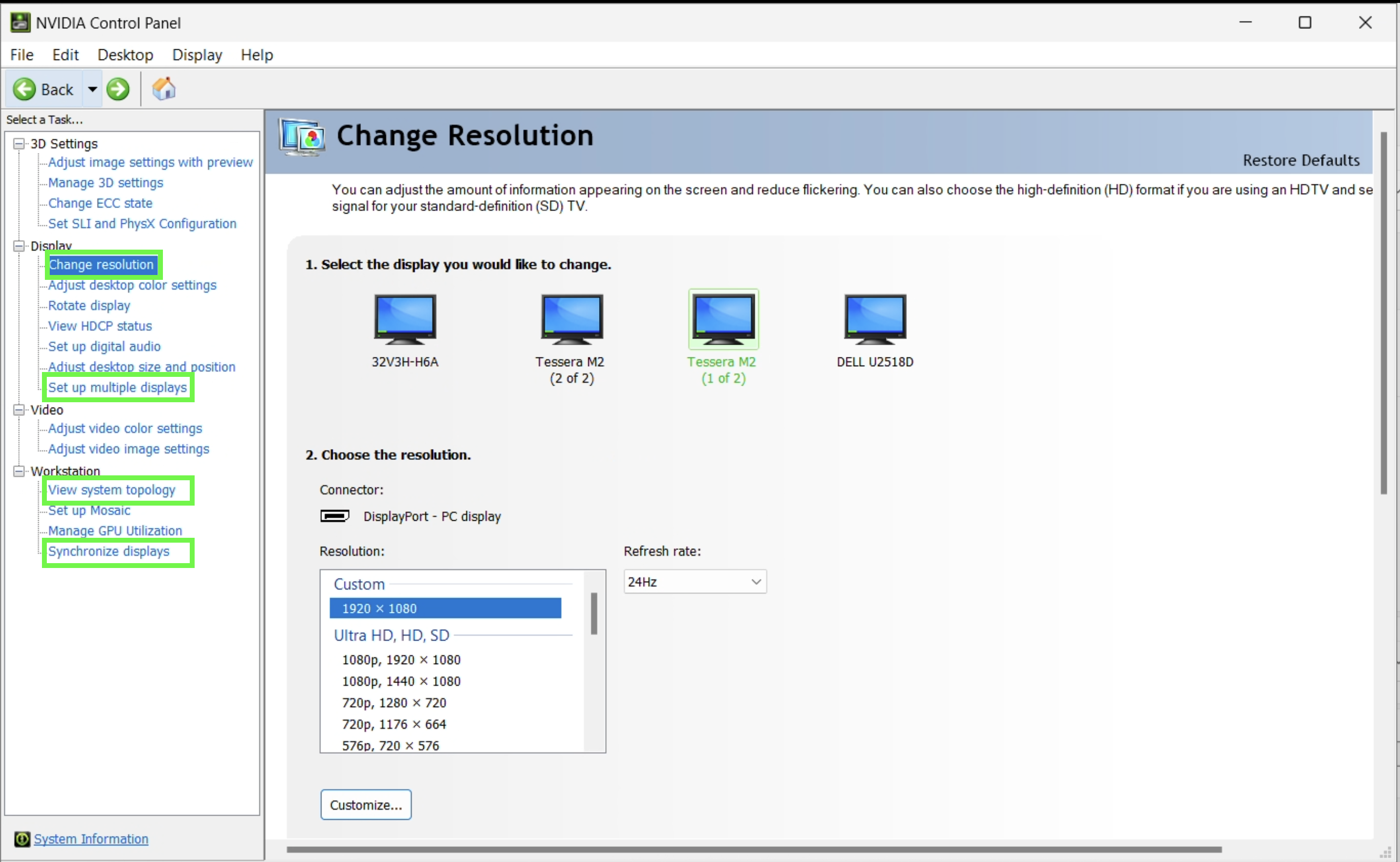Select Tessera M2 (2 of 2) display
Screen dimensions: 1400x862
coord(571,319)
